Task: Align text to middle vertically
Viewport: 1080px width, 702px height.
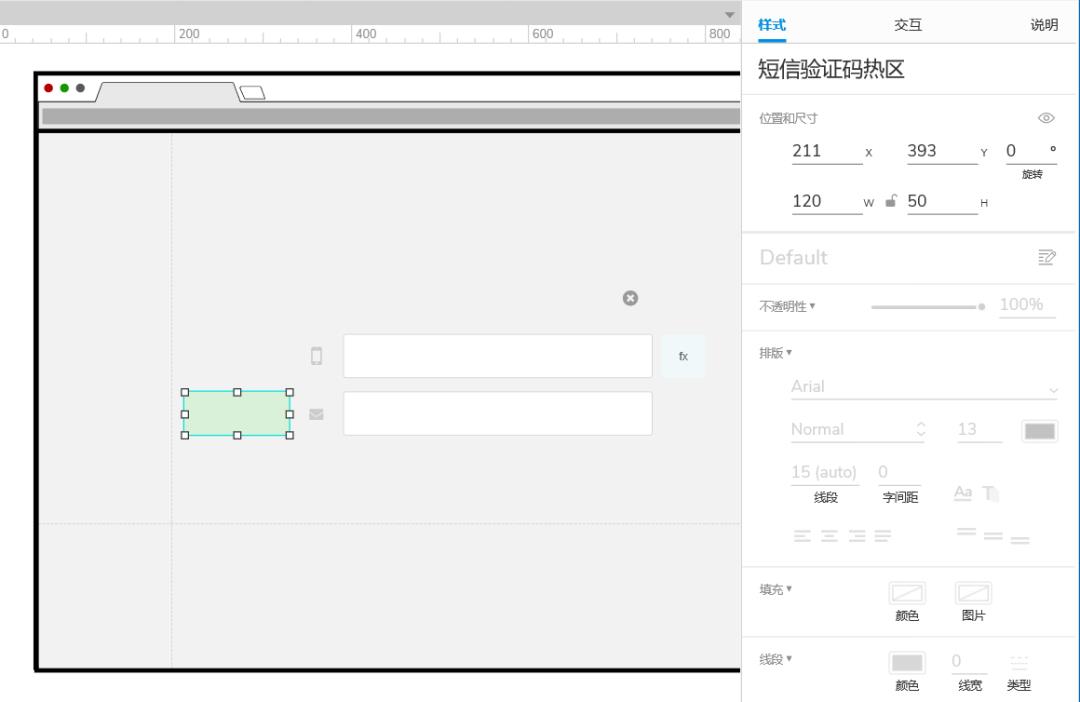Action: pos(993,535)
